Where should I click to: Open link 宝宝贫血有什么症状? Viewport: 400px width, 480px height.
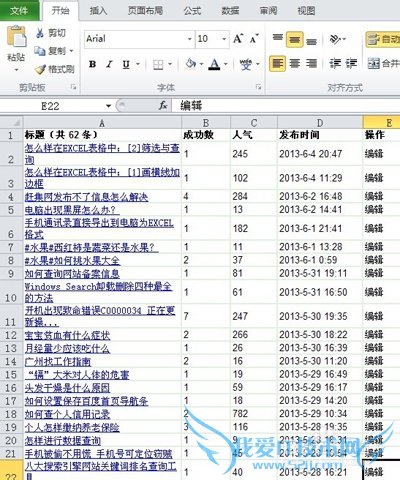[x=67, y=335]
